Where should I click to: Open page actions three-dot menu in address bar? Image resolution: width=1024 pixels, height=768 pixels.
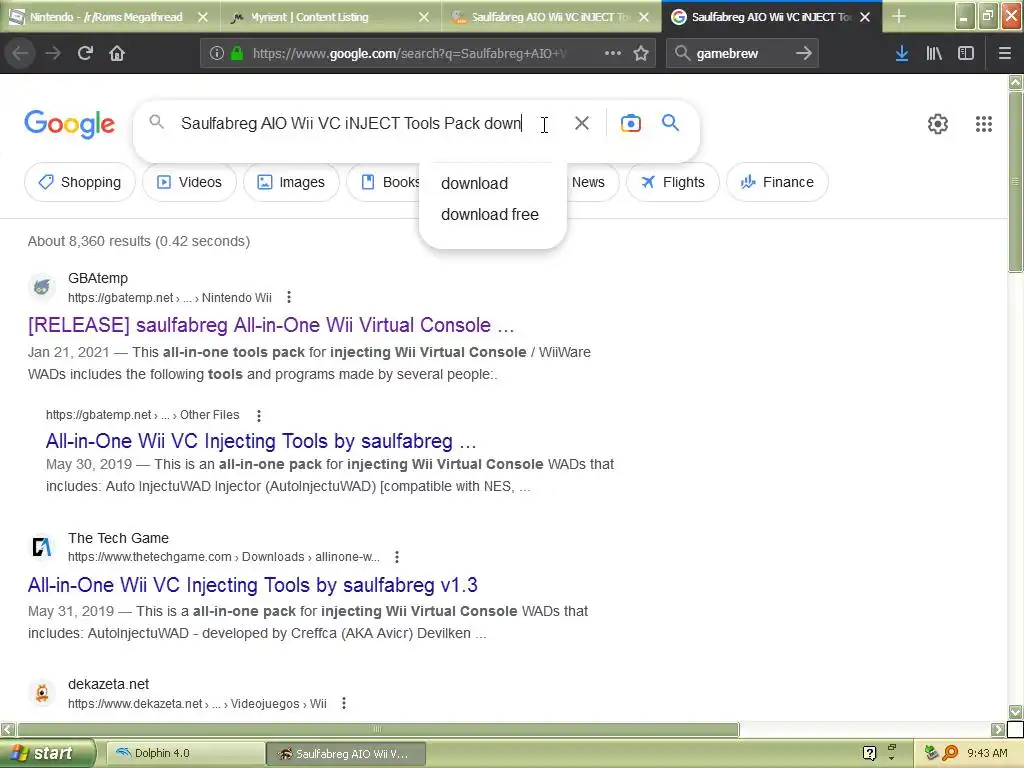click(x=613, y=53)
